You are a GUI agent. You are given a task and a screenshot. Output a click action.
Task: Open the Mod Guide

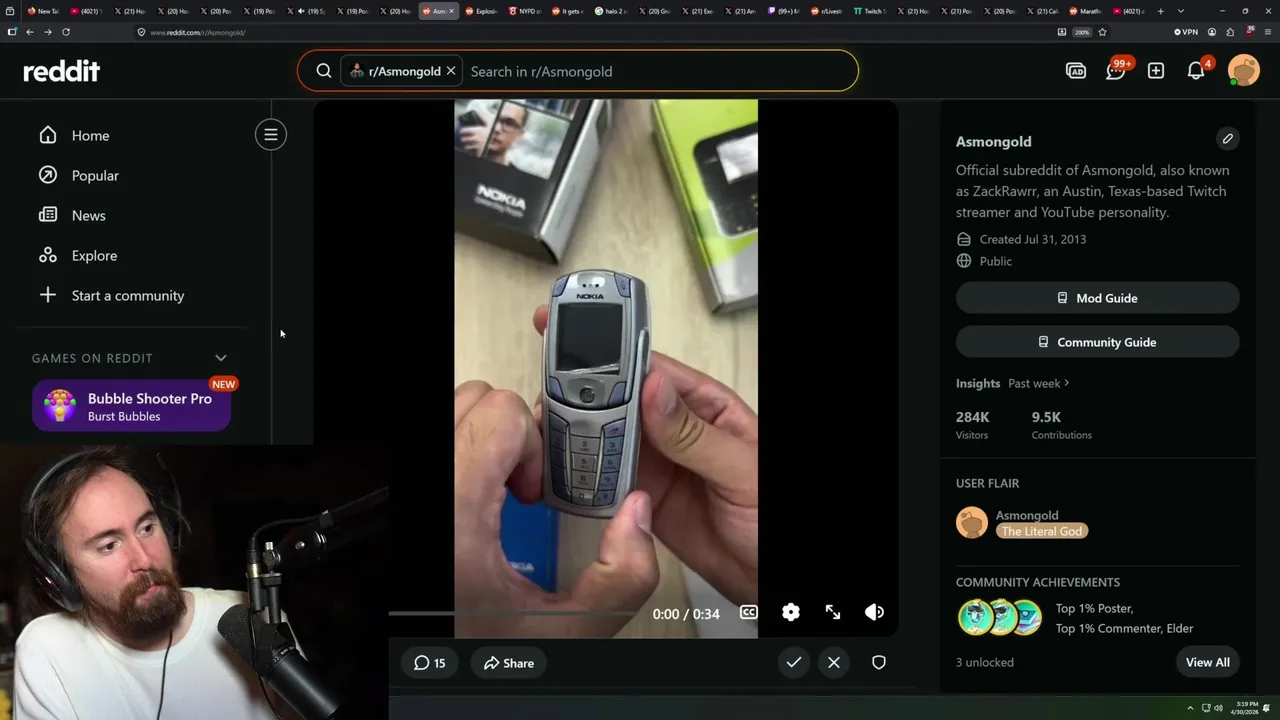[1098, 298]
